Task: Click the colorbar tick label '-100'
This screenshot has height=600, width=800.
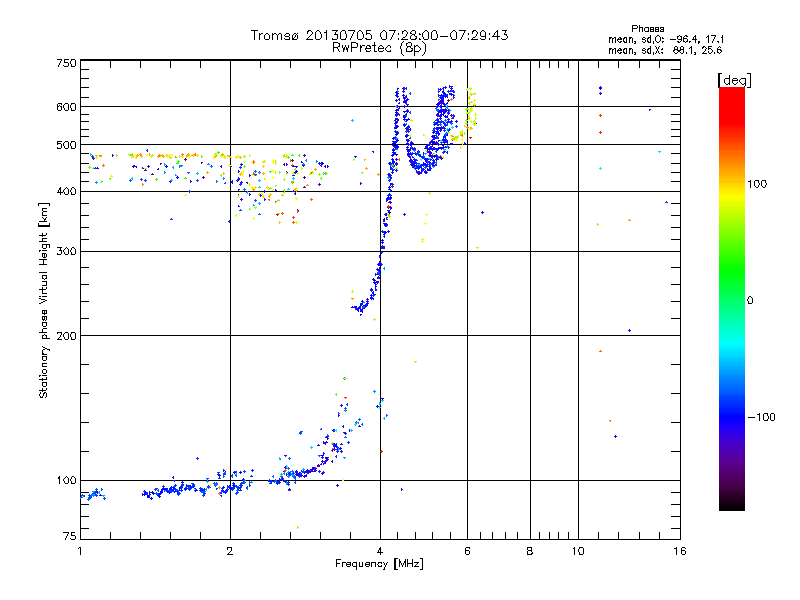Action: (761, 417)
